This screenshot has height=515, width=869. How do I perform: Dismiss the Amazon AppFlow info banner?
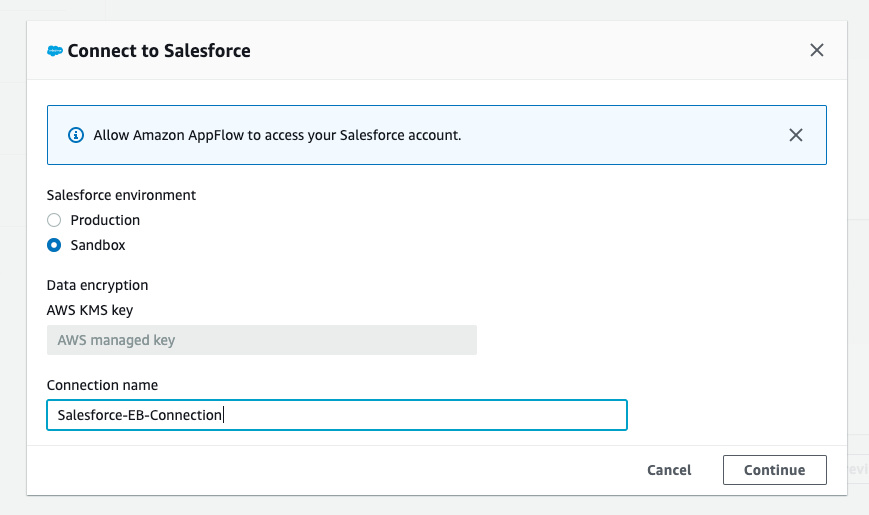tap(796, 135)
